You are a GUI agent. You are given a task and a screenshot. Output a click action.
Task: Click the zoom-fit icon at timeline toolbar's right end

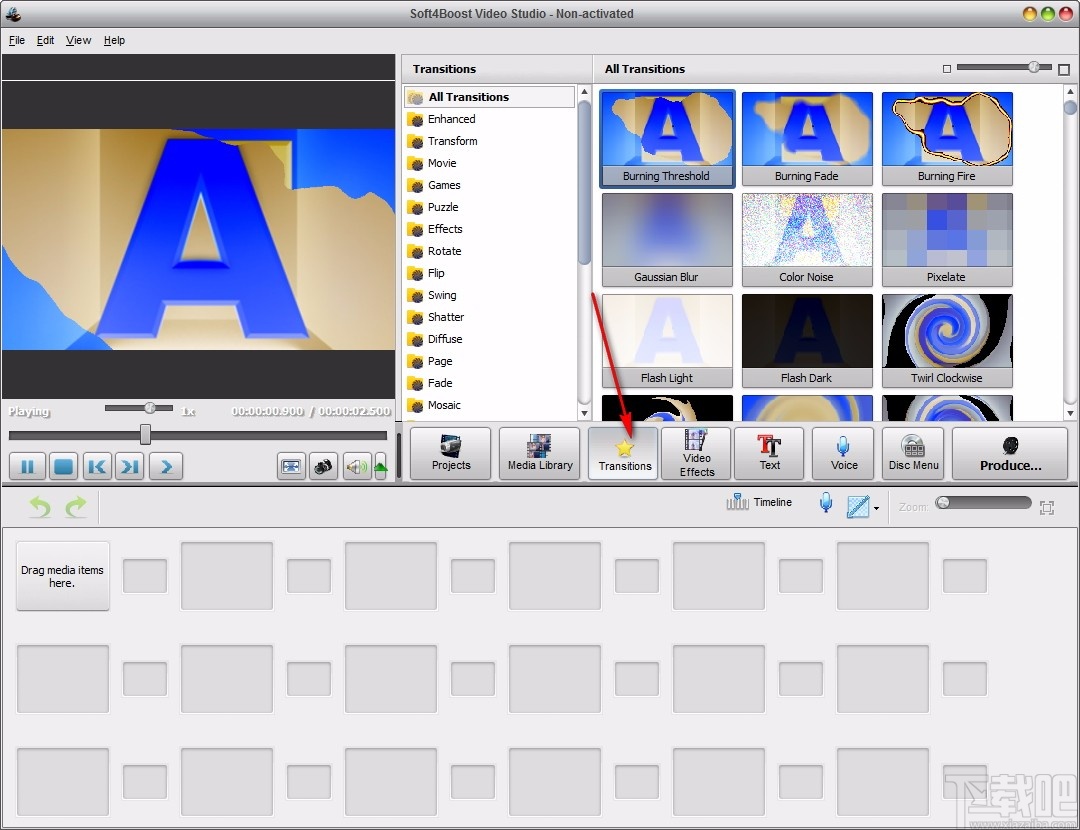1047,507
